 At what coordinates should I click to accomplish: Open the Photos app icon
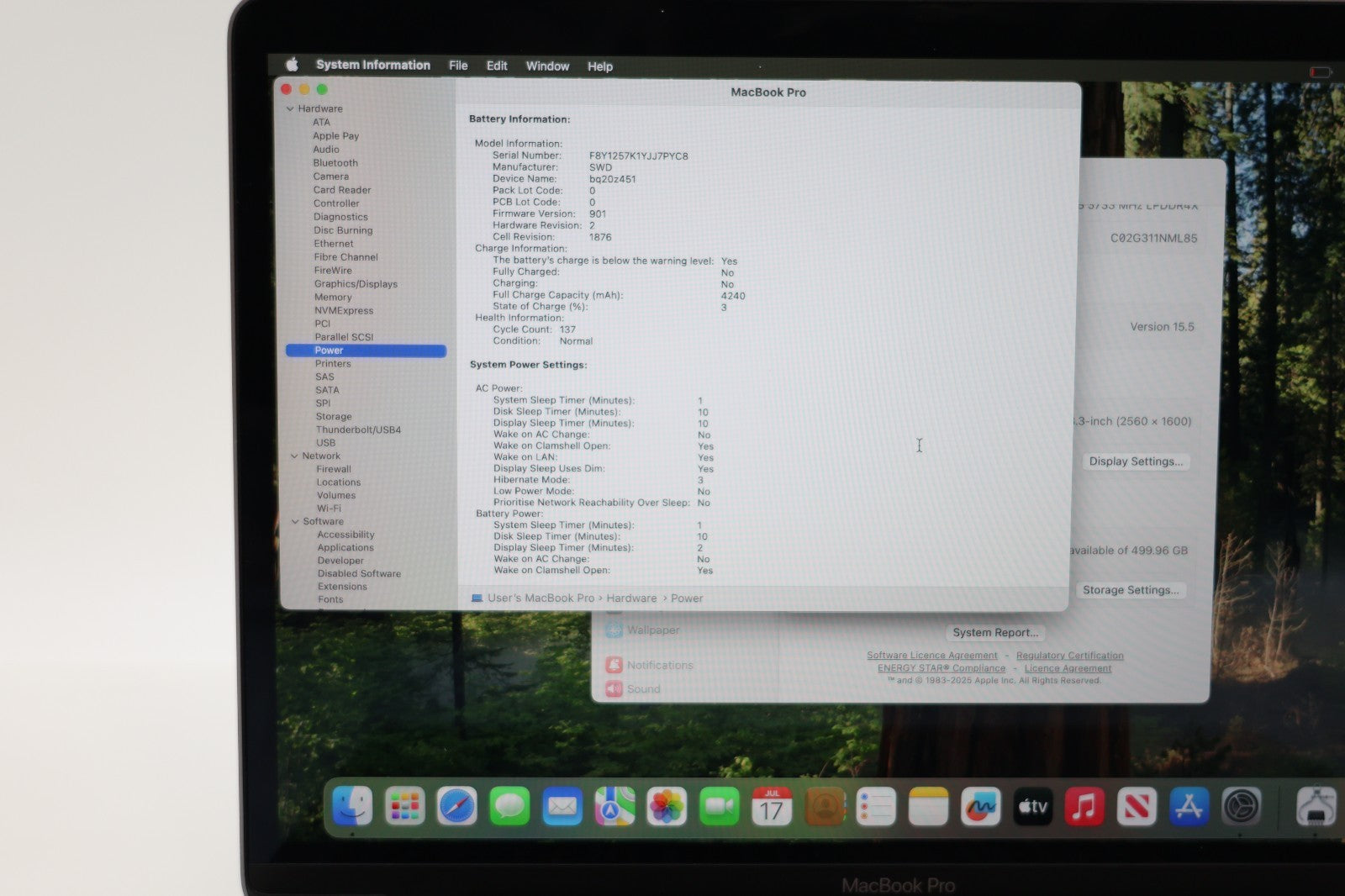click(667, 808)
